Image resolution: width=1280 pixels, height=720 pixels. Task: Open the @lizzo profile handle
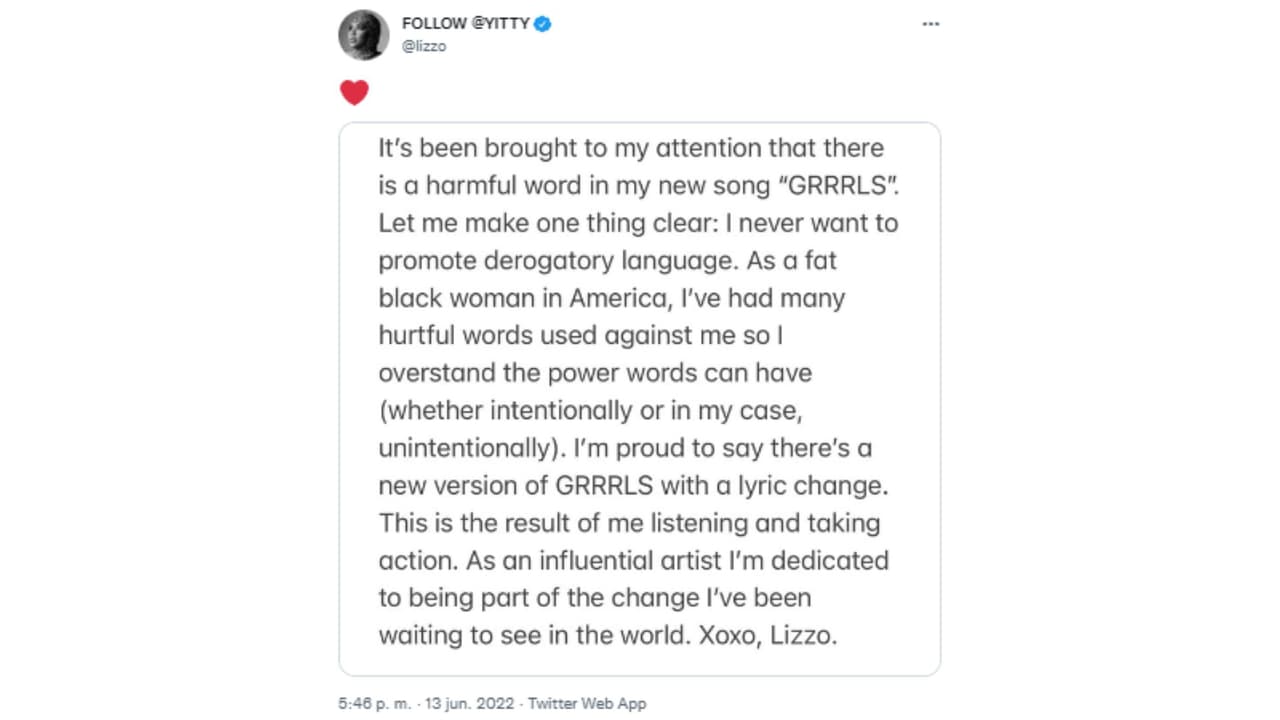423,46
